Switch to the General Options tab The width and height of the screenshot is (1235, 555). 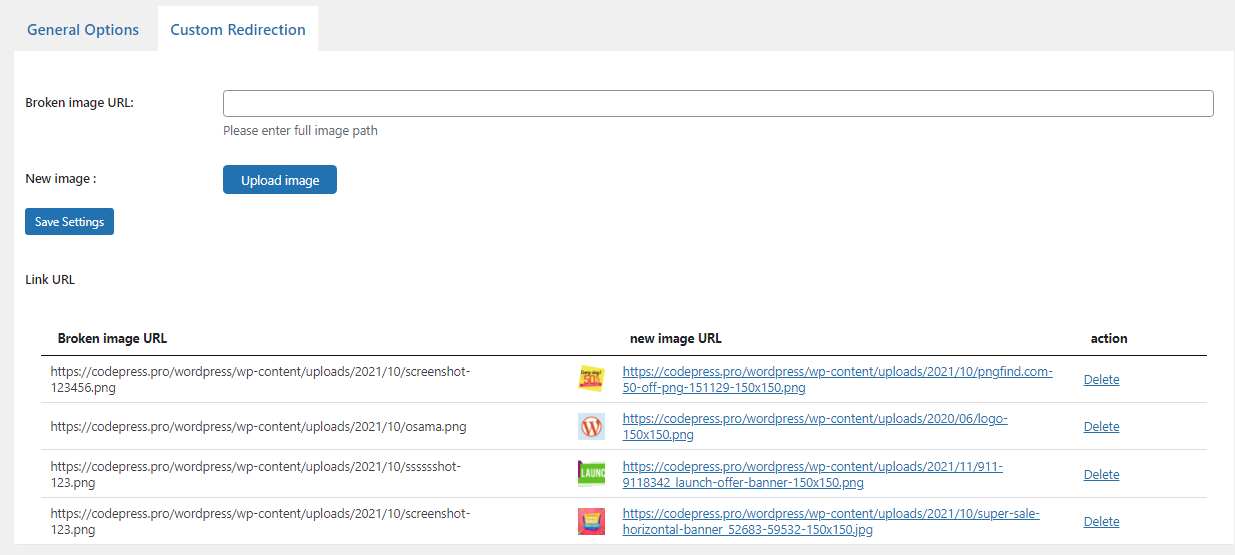coord(83,30)
